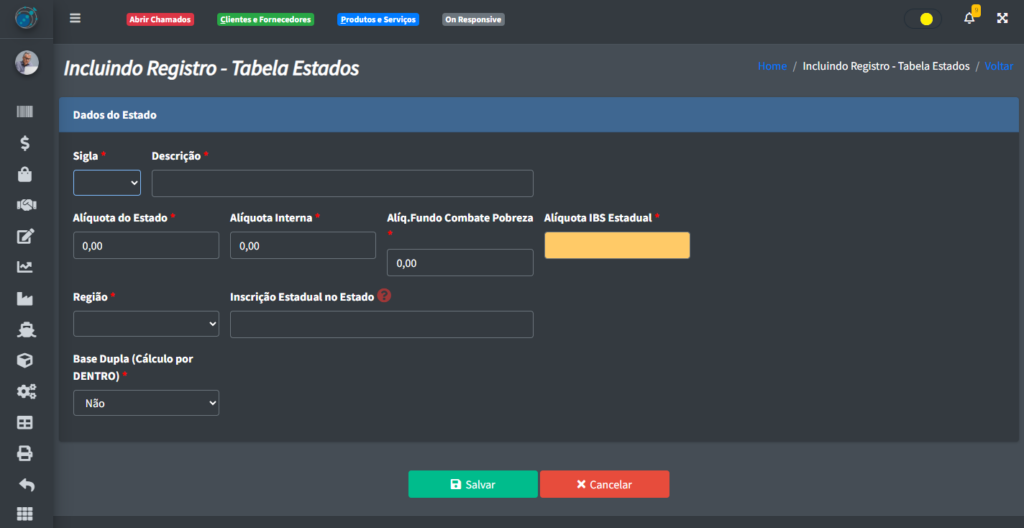1024x528 pixels.
Task: Open Clientes e Fornecedores shortcut
Action: (265, 20)
